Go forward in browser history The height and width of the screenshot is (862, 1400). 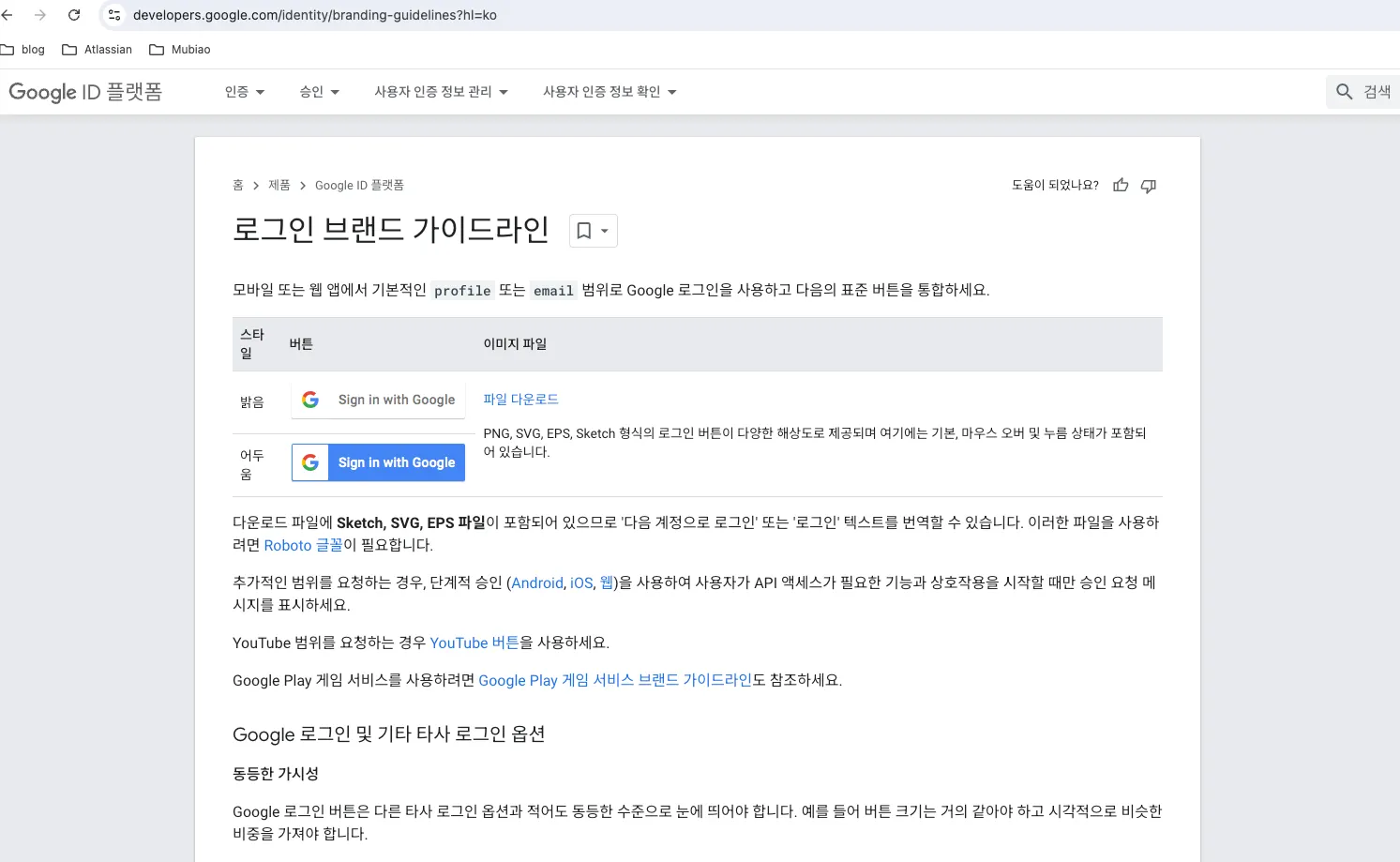(40, 15)
